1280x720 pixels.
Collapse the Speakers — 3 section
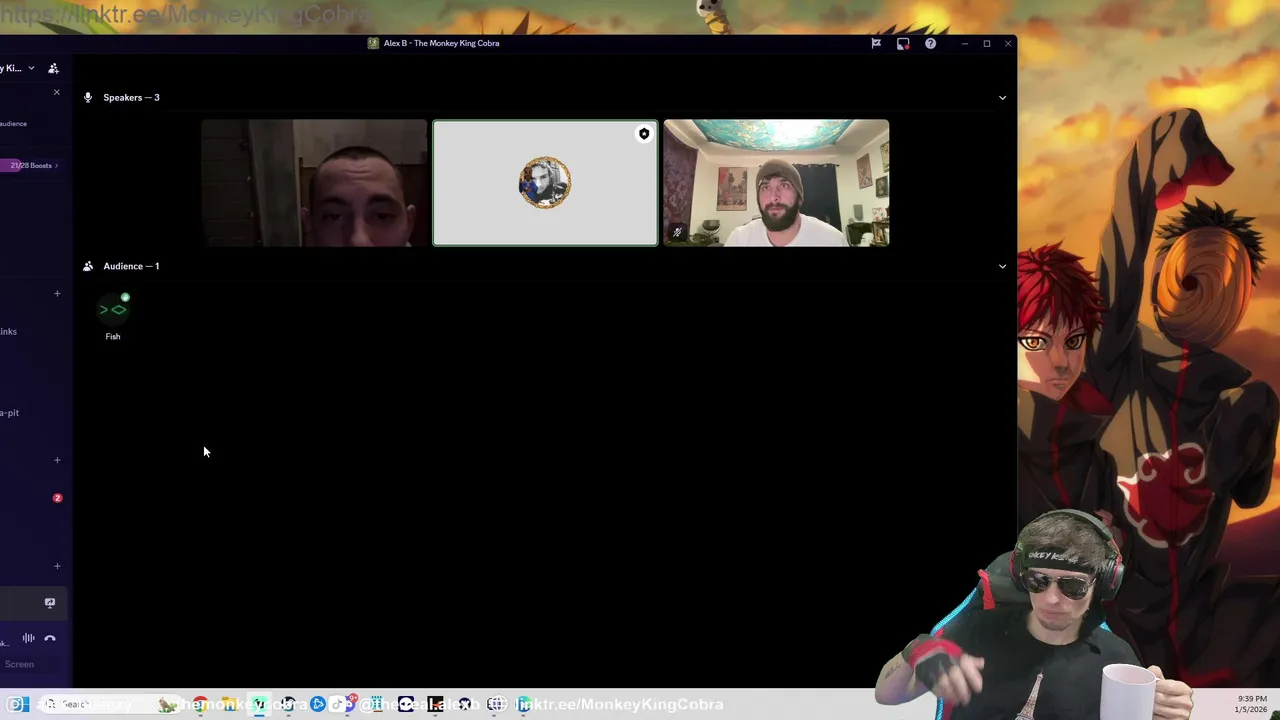click(x=1002, y=97)
